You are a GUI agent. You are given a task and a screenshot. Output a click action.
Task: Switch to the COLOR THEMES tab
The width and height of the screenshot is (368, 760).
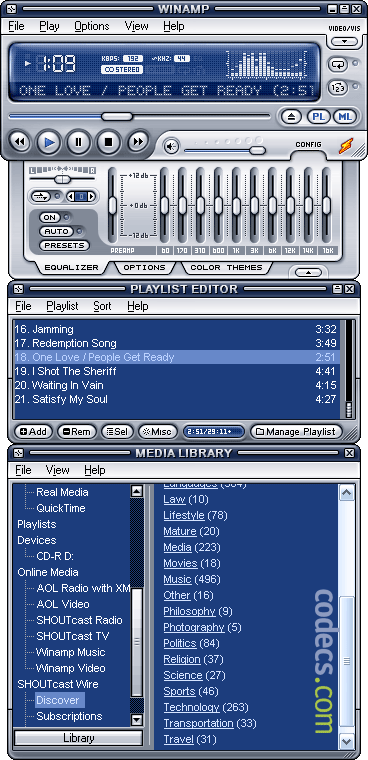click(x=226, y=267)
